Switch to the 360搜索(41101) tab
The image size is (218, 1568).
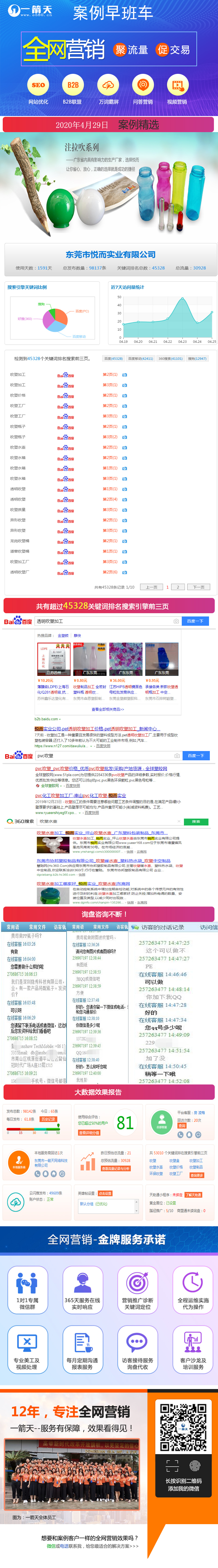(x=171, y=358)
